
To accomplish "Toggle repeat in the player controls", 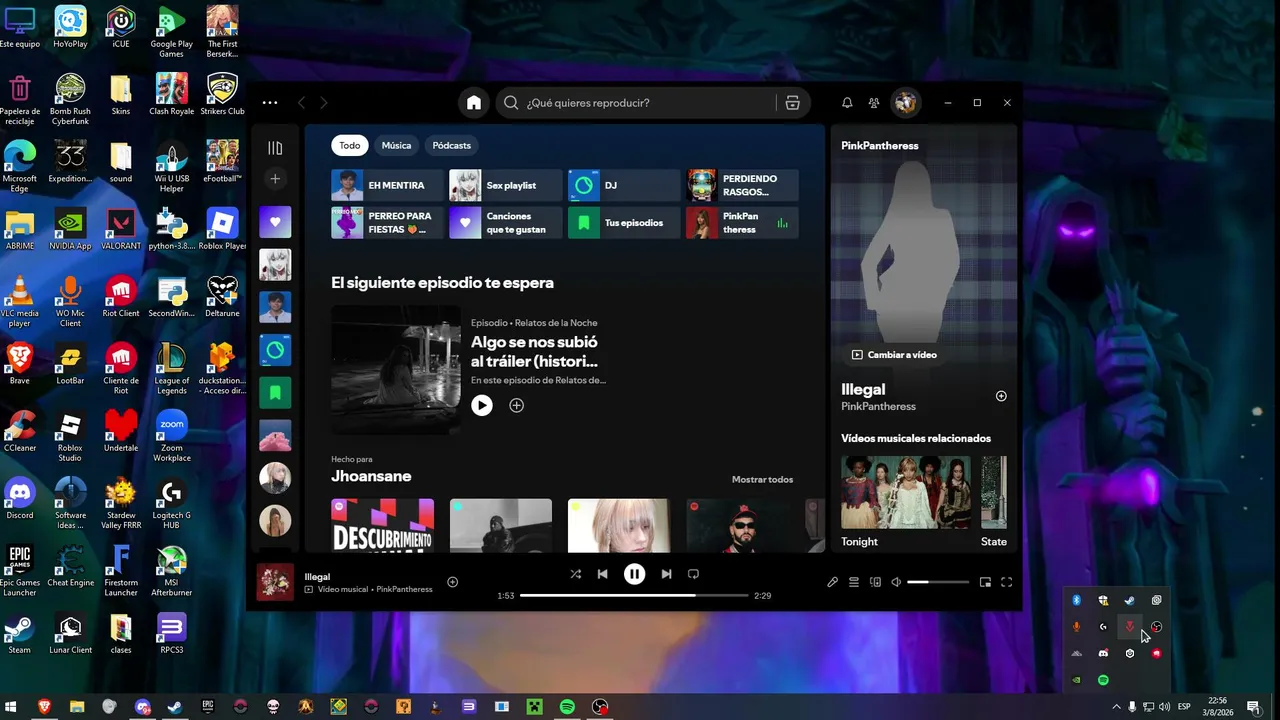I will click(x=693, y=574).
